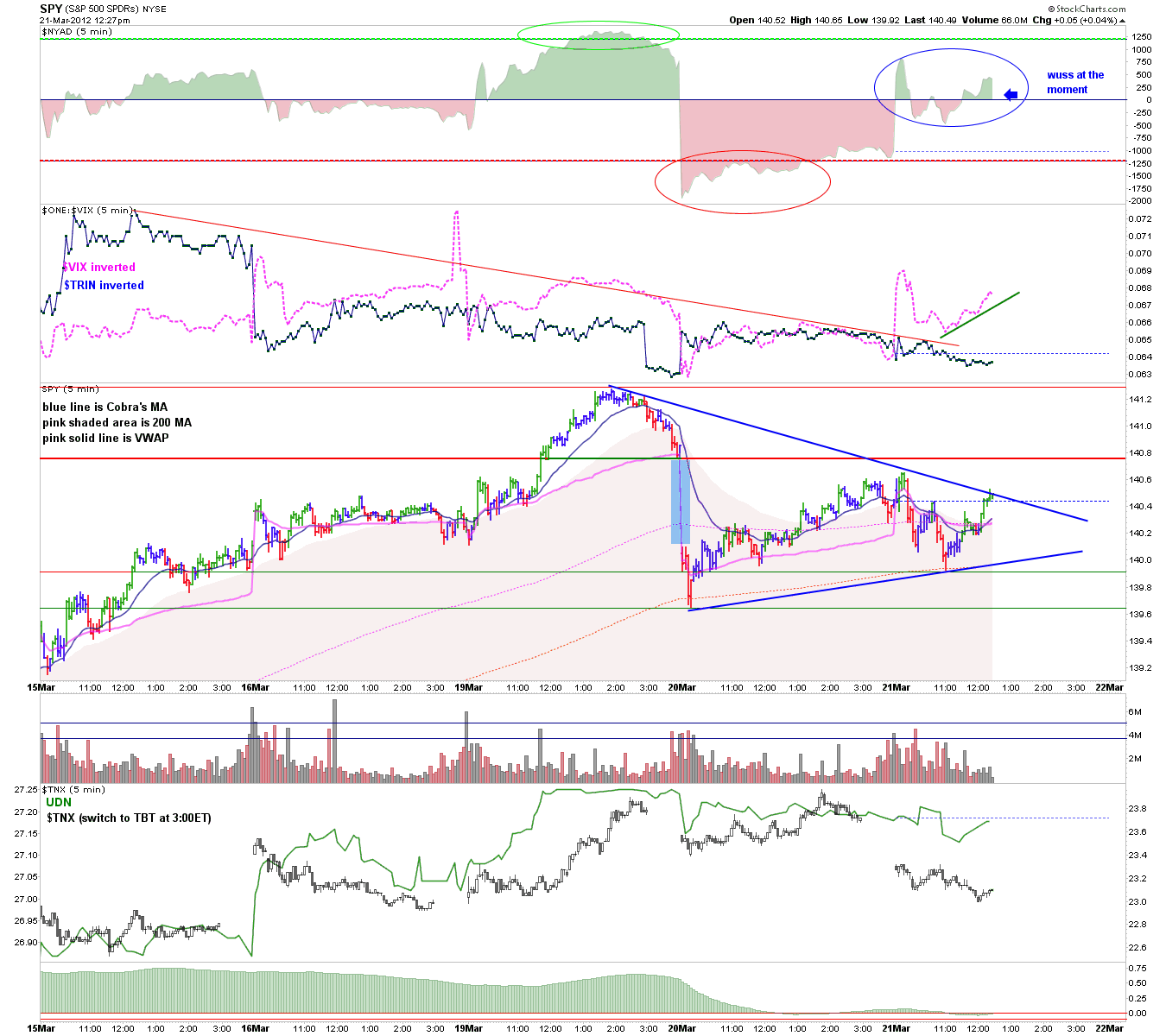Click the '$TNX (switch to TBT at 3:00ET)' note
Viewport: 1166px width, 1036px height.
(x=129, y=818)
